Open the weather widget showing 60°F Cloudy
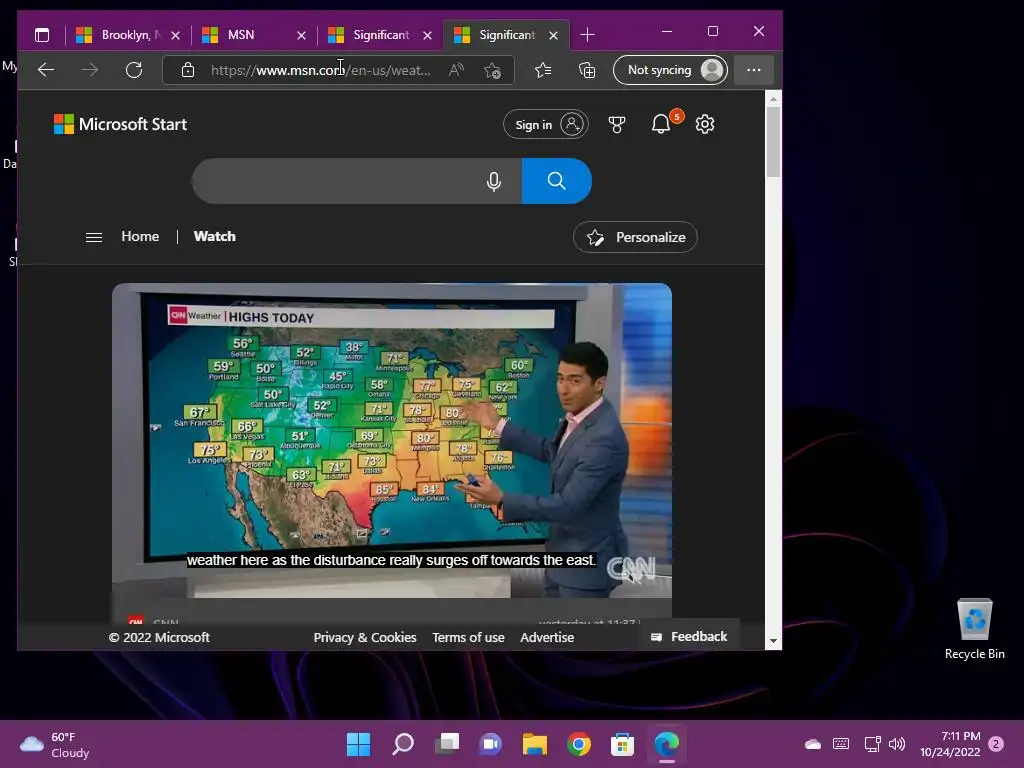1024x768 pixels. tap(55, 744)
